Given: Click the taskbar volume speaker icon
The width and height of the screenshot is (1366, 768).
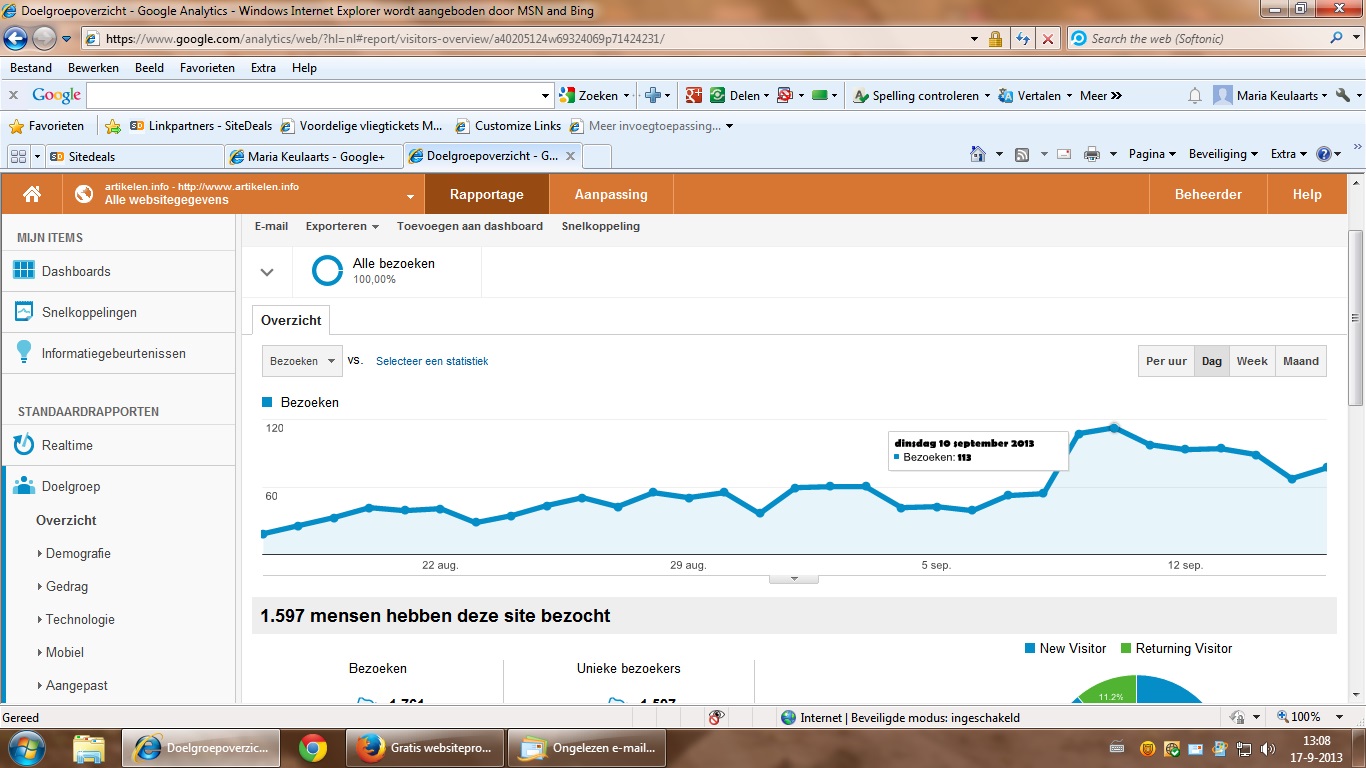Looking at the screenshot, I should pyautogui.click(x=1268, y=747).
